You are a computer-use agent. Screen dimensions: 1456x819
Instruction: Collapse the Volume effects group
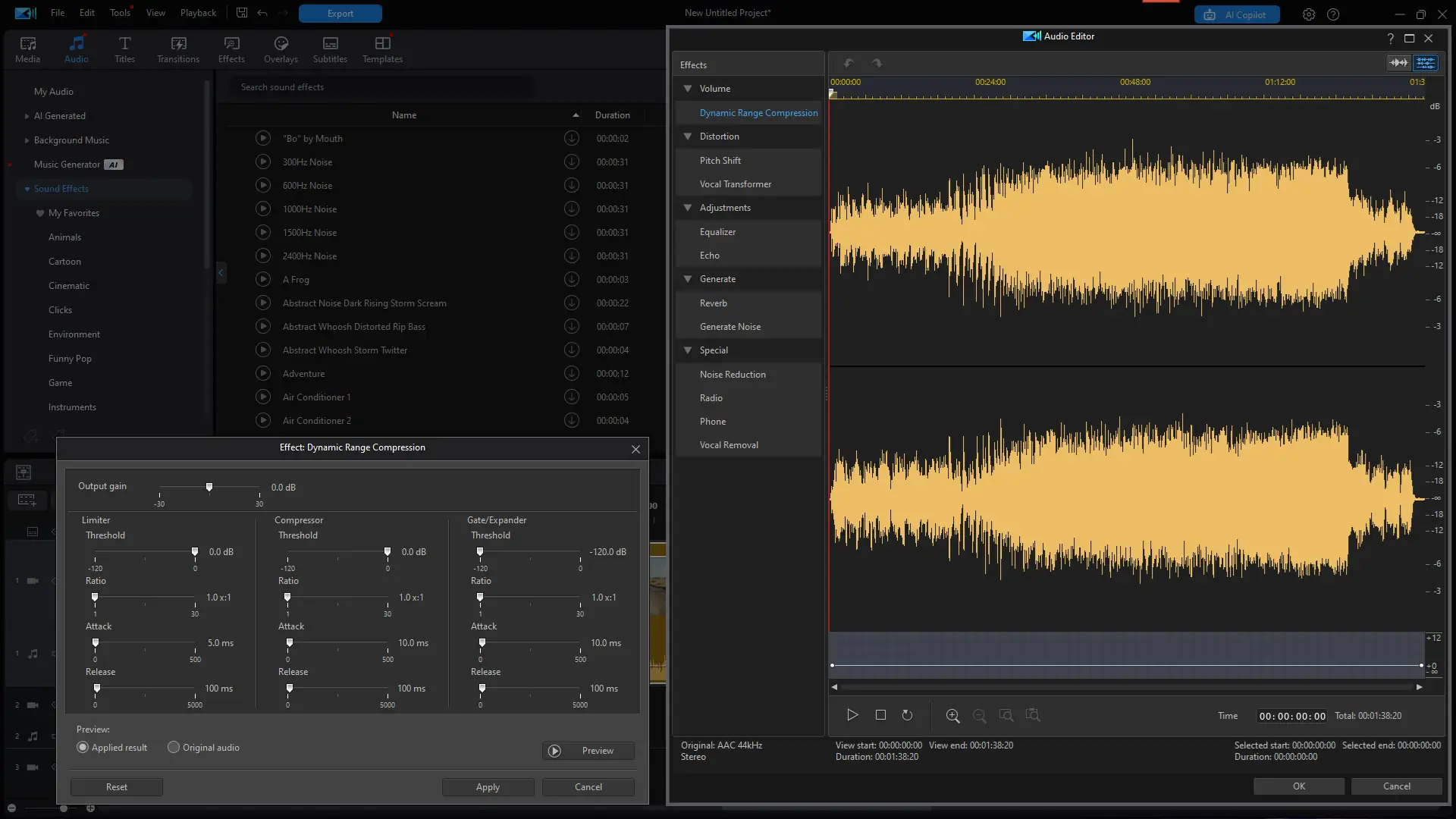(688, 89)
